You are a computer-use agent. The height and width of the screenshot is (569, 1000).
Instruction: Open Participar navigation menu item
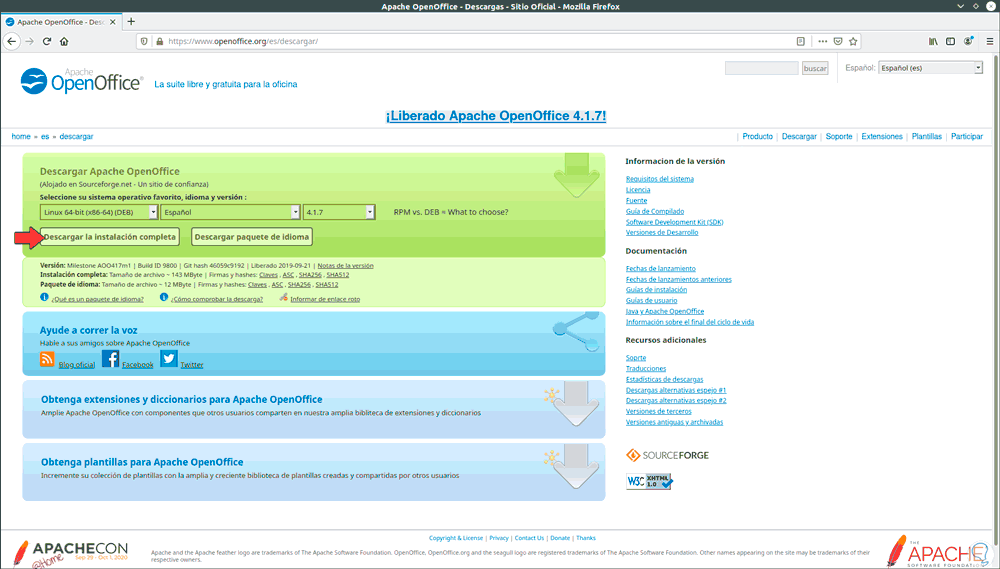[967, 137]
